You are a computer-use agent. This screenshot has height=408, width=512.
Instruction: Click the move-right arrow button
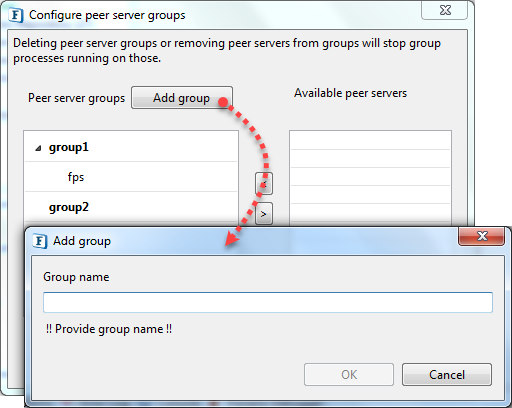(264, 214)
